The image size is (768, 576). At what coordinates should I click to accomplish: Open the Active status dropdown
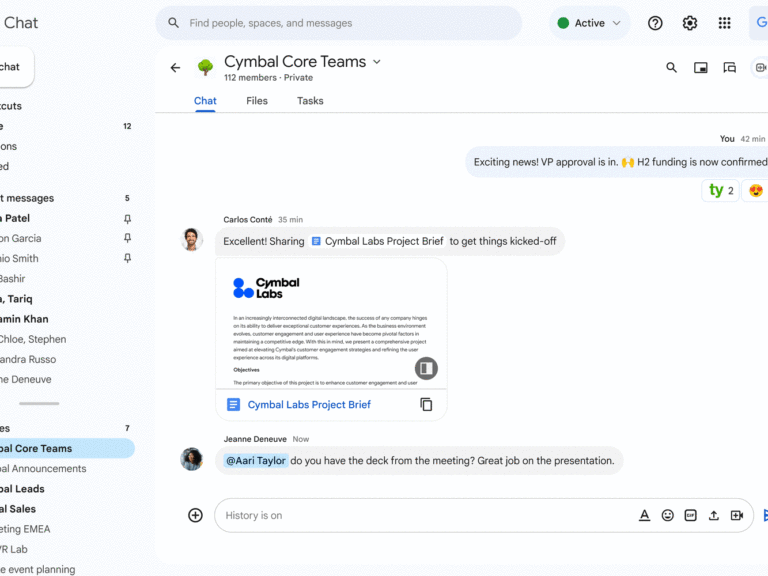pos(589,23)
